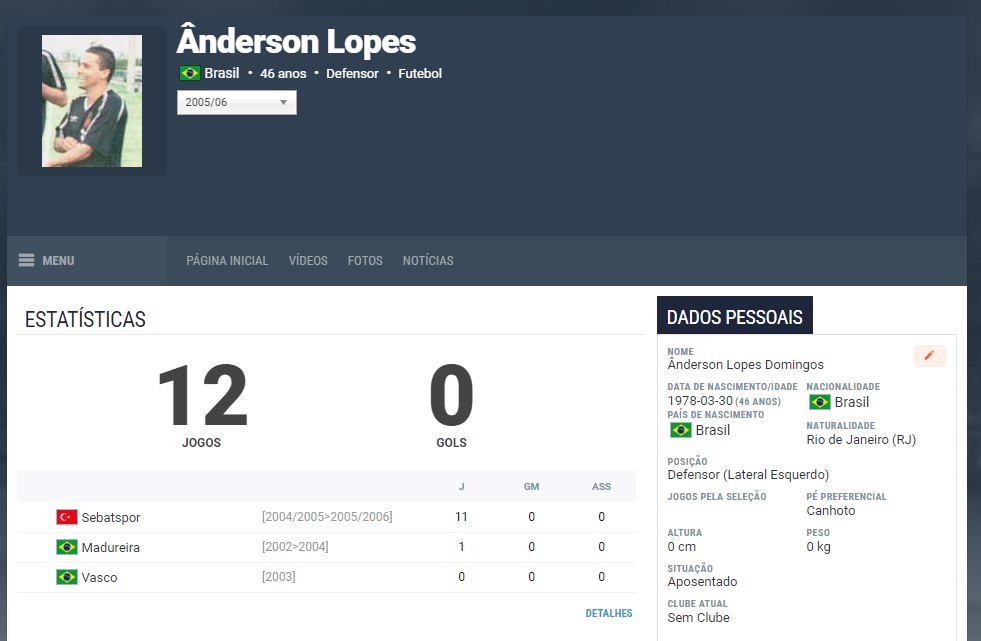Viewport: 981px width, 641px height.
Task: Select the Notícias tab
Action: [x=428, y=261]
